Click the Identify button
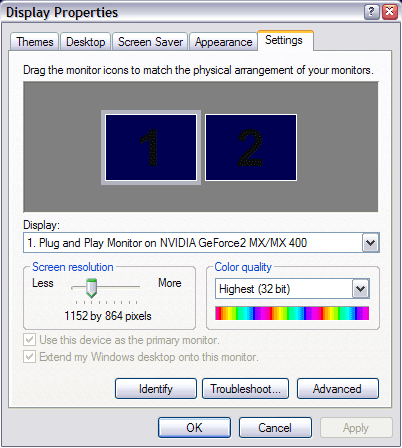402x448 pixels. 156,389
